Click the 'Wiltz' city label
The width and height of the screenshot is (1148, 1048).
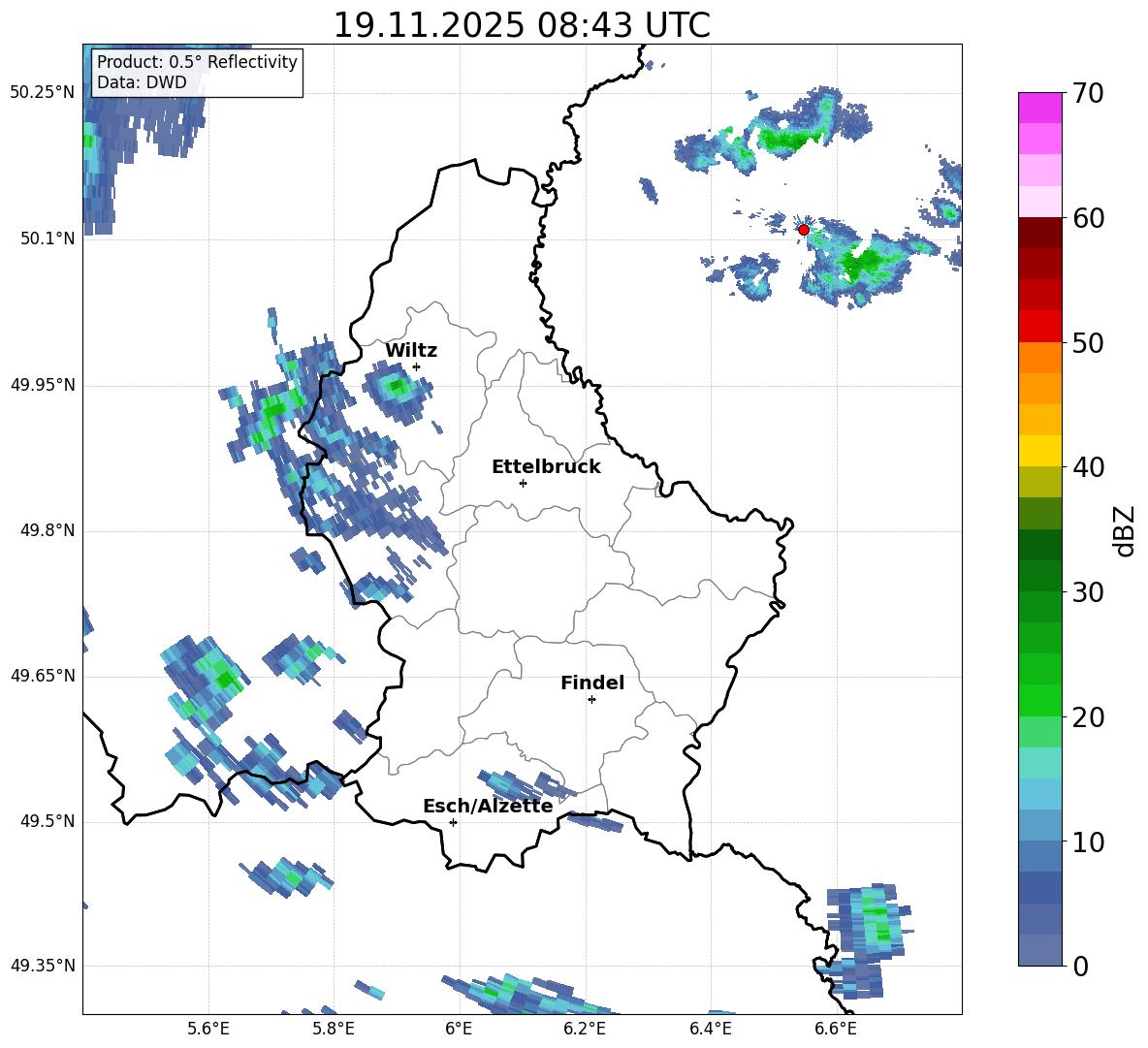(411, 351)
